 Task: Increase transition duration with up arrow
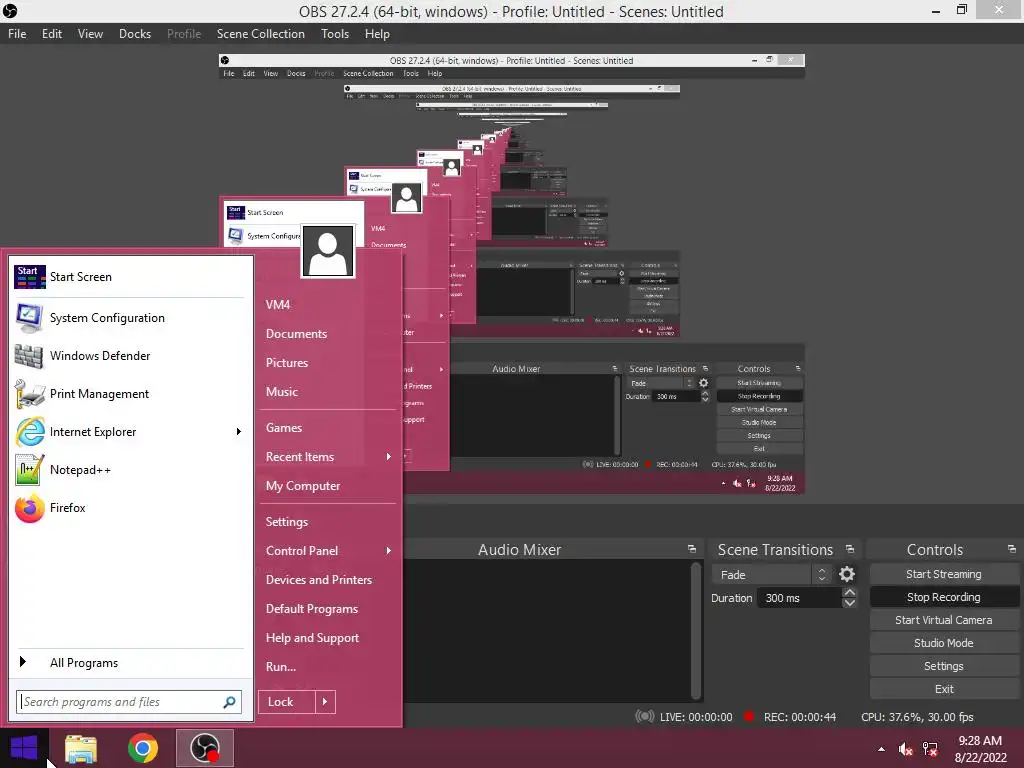click(x=849, y=592)
